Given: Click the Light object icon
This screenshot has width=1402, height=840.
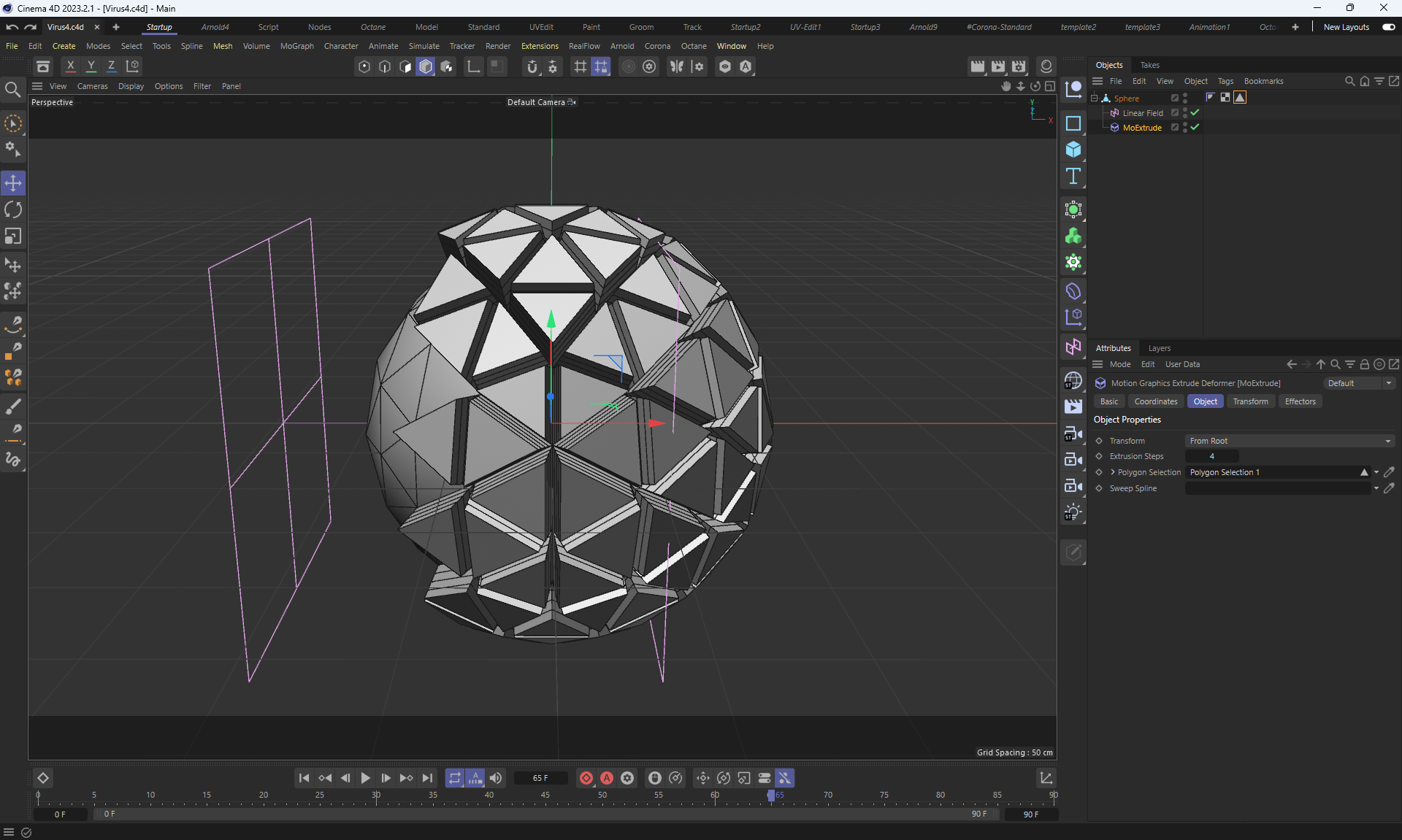Looking at the screenshot, I should 1073,512.
